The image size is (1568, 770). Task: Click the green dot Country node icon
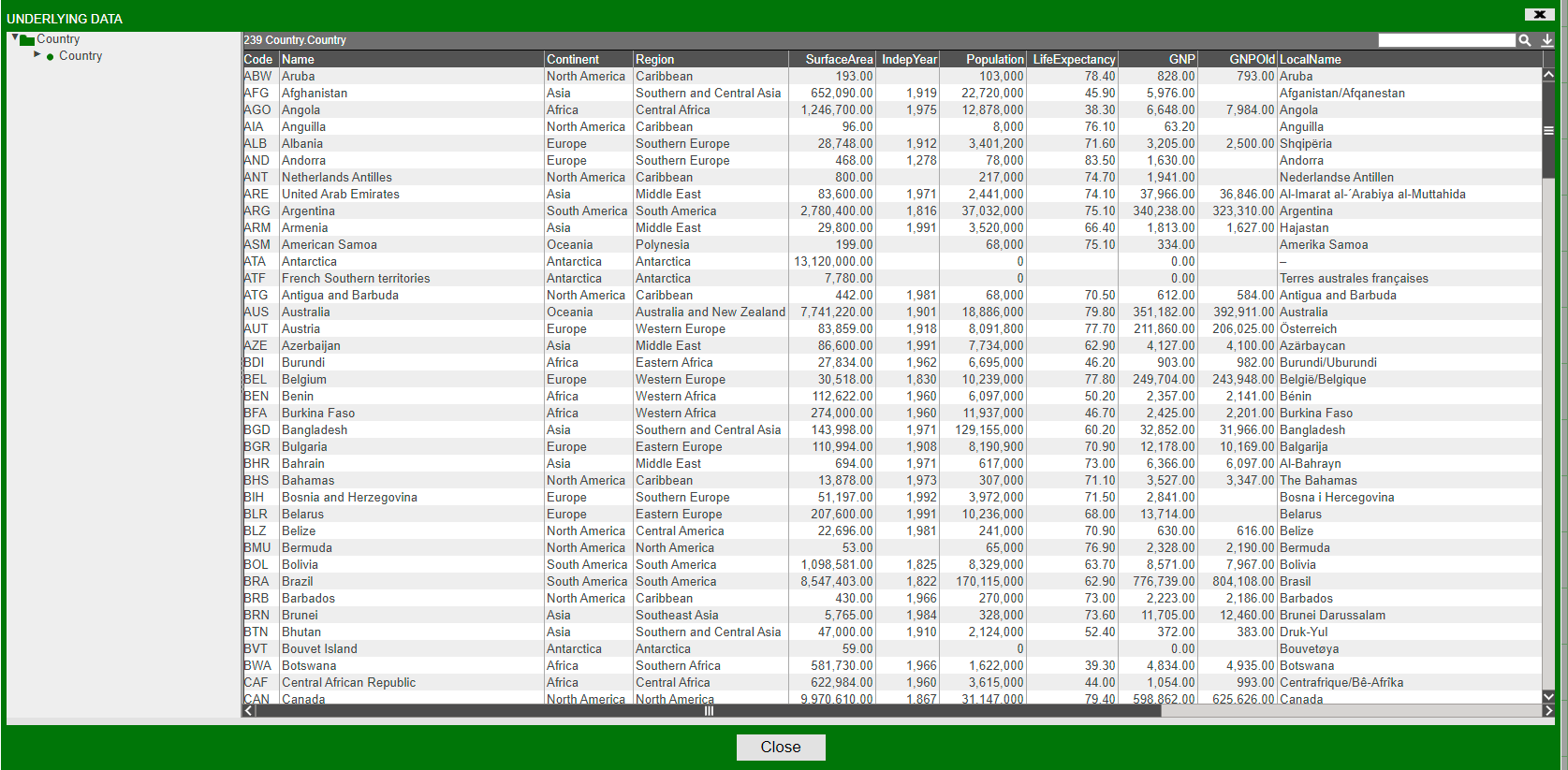click(x=50, y=57)
